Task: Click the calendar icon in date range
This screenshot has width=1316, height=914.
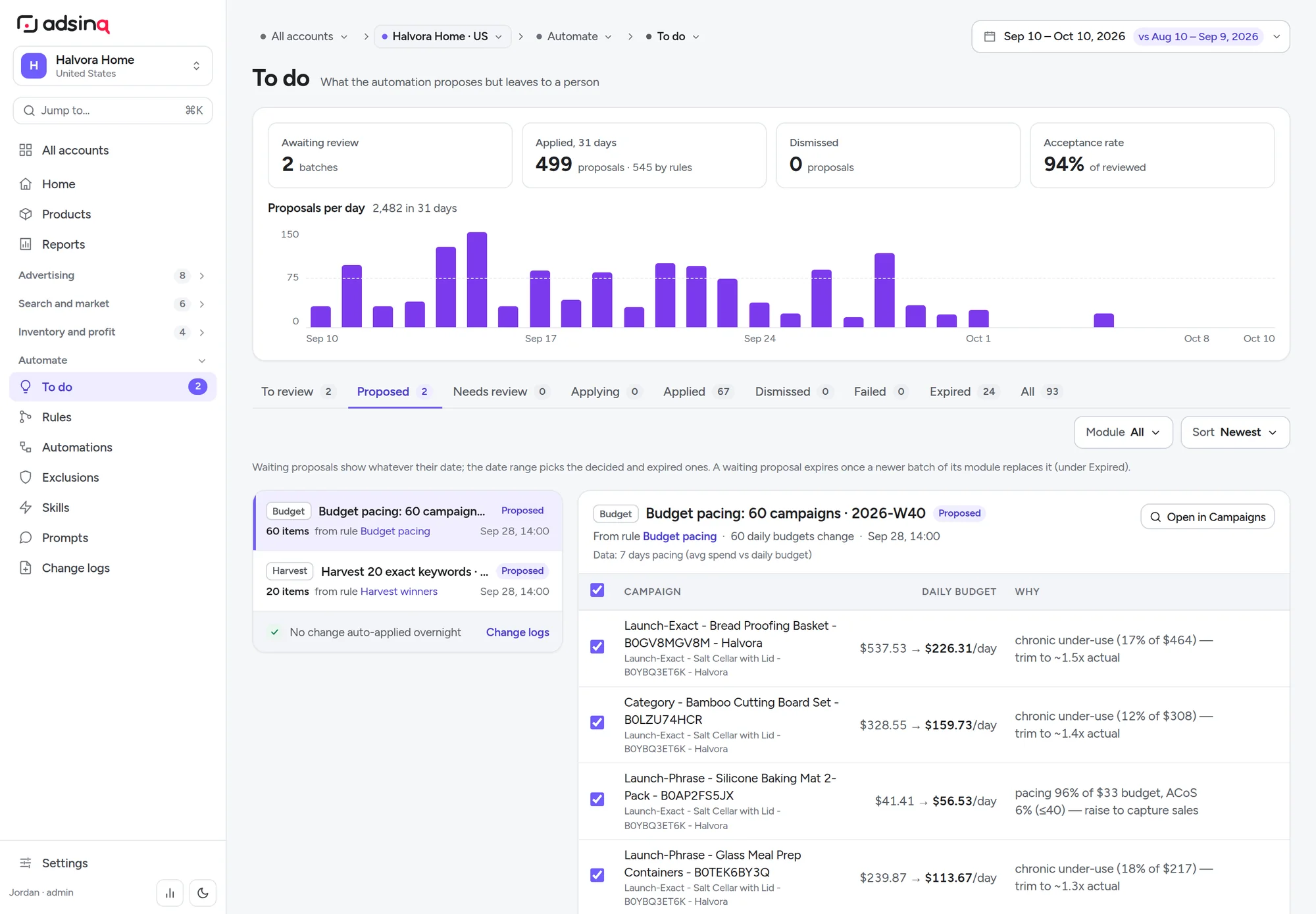Action: point(989,36)
